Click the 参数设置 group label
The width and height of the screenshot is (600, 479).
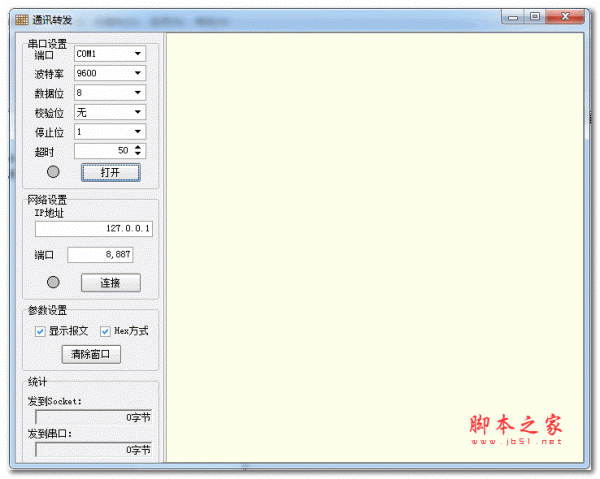click(x=47, y=310)
